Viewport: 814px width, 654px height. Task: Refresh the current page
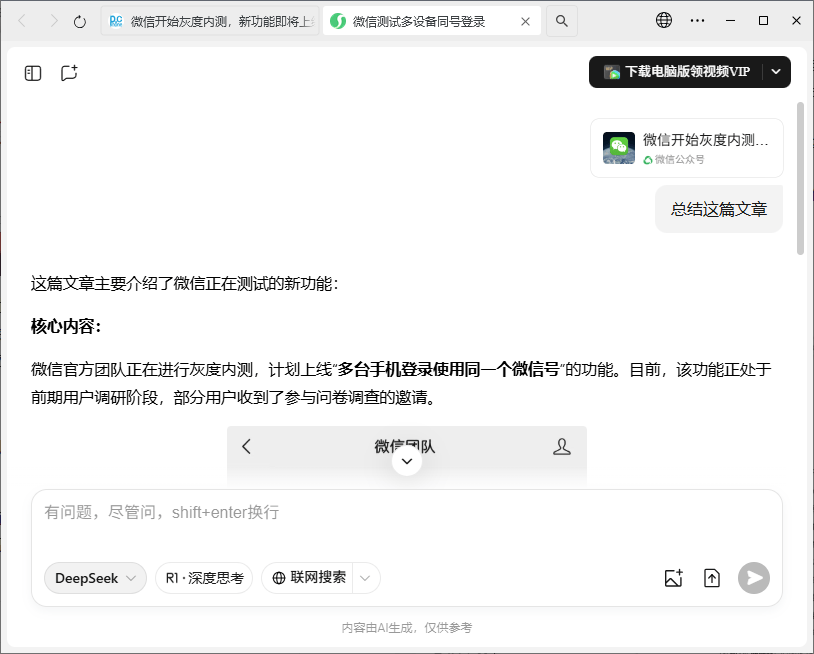coord(79,20)
